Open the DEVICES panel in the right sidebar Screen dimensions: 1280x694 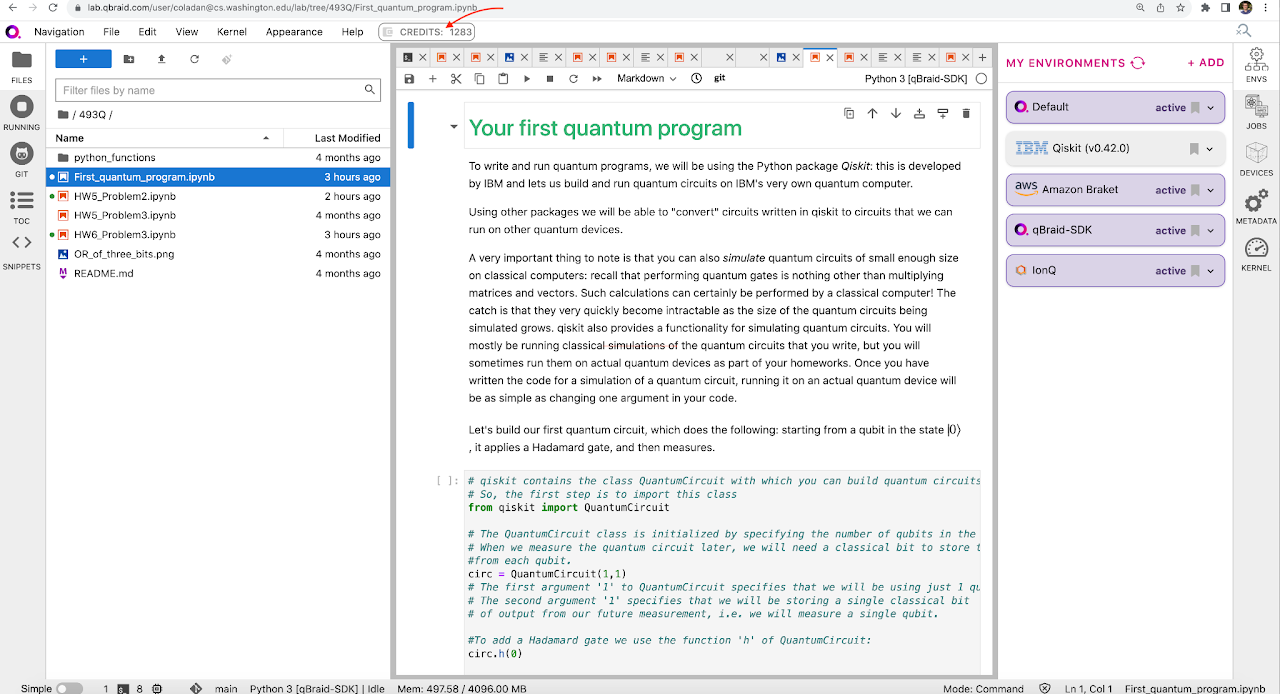(1256, 159)
